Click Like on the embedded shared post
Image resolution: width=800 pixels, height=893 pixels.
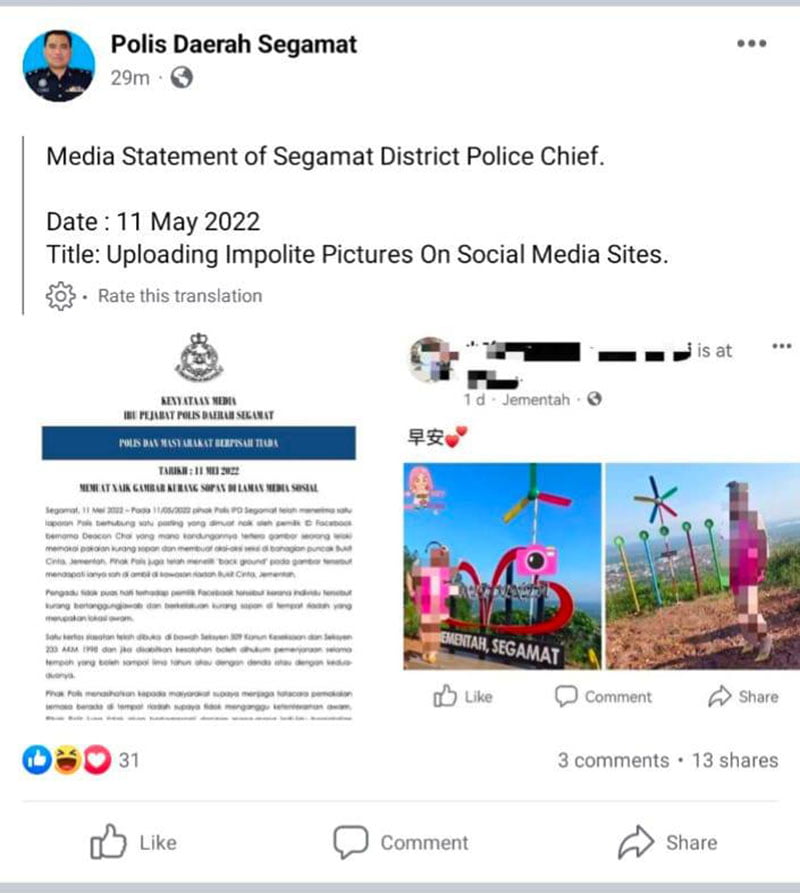pyautogui.click(x=463, y=696)
